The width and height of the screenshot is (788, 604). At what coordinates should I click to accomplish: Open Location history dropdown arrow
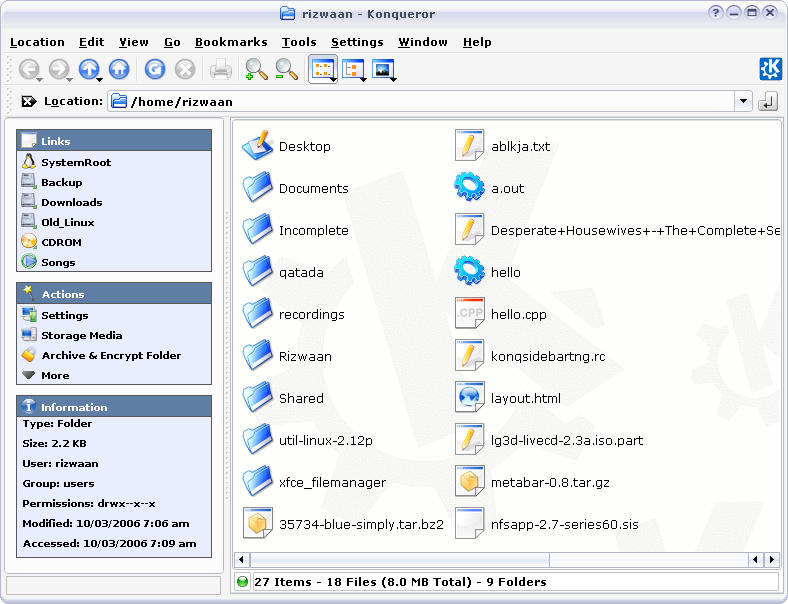pos(743,102)
